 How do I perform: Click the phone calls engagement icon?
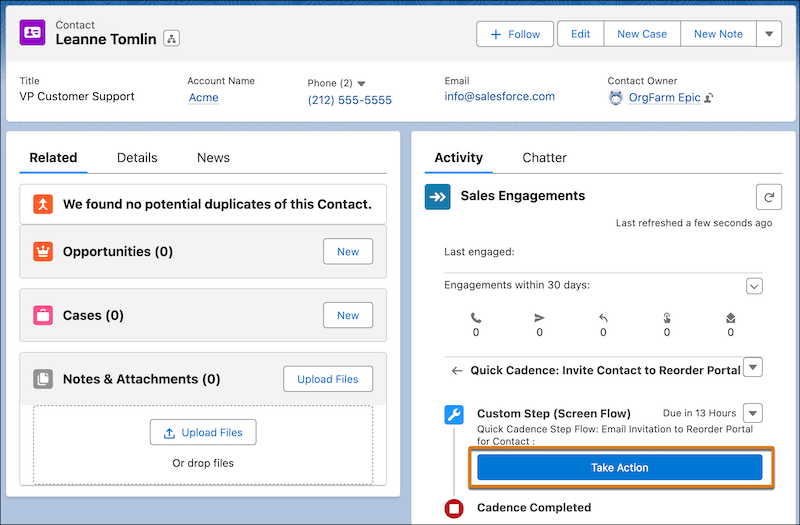(x=476, y=318)
